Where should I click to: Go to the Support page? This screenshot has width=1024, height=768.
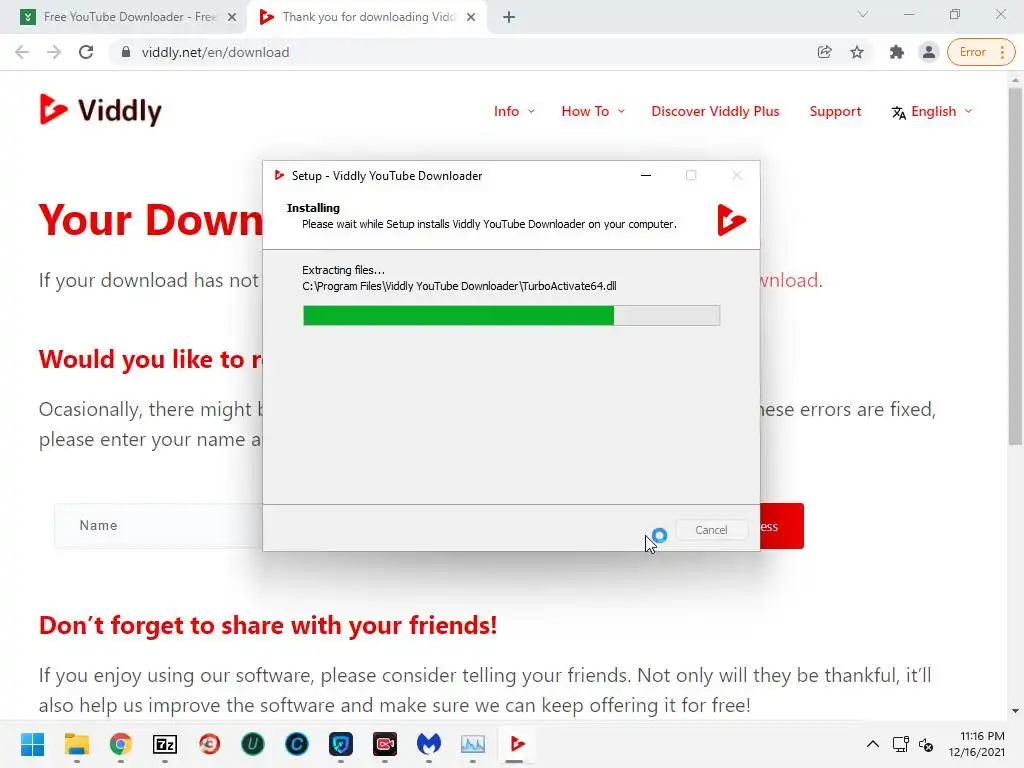(x=835, y=111)
